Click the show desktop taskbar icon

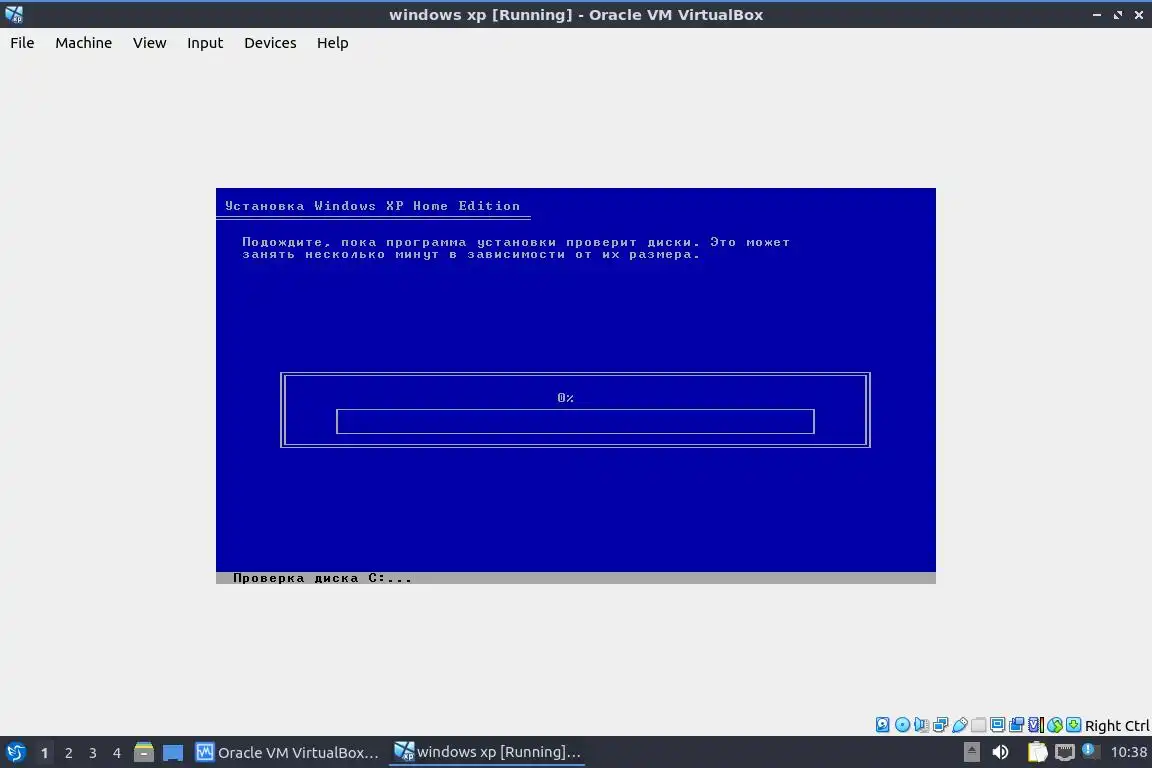point(173,753)
